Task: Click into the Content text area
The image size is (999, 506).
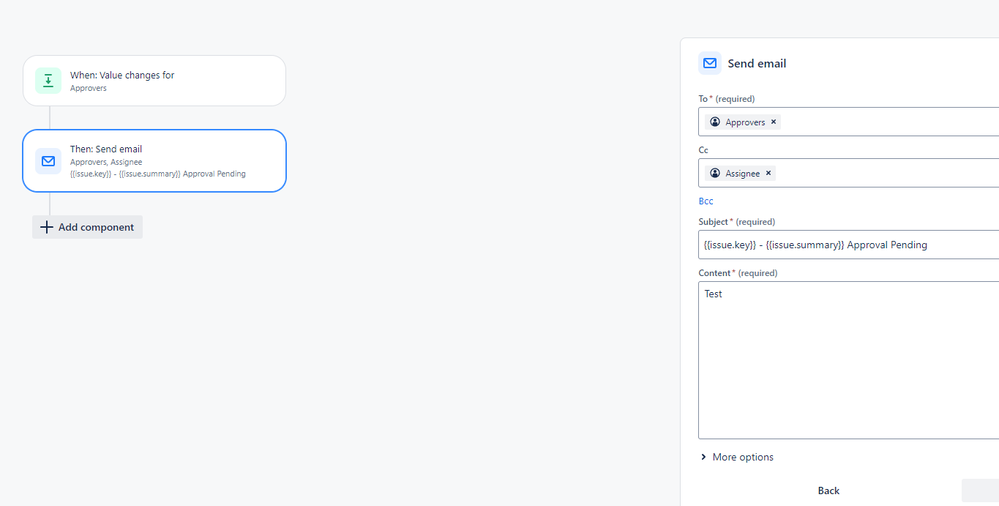Action: pos(849,360)
